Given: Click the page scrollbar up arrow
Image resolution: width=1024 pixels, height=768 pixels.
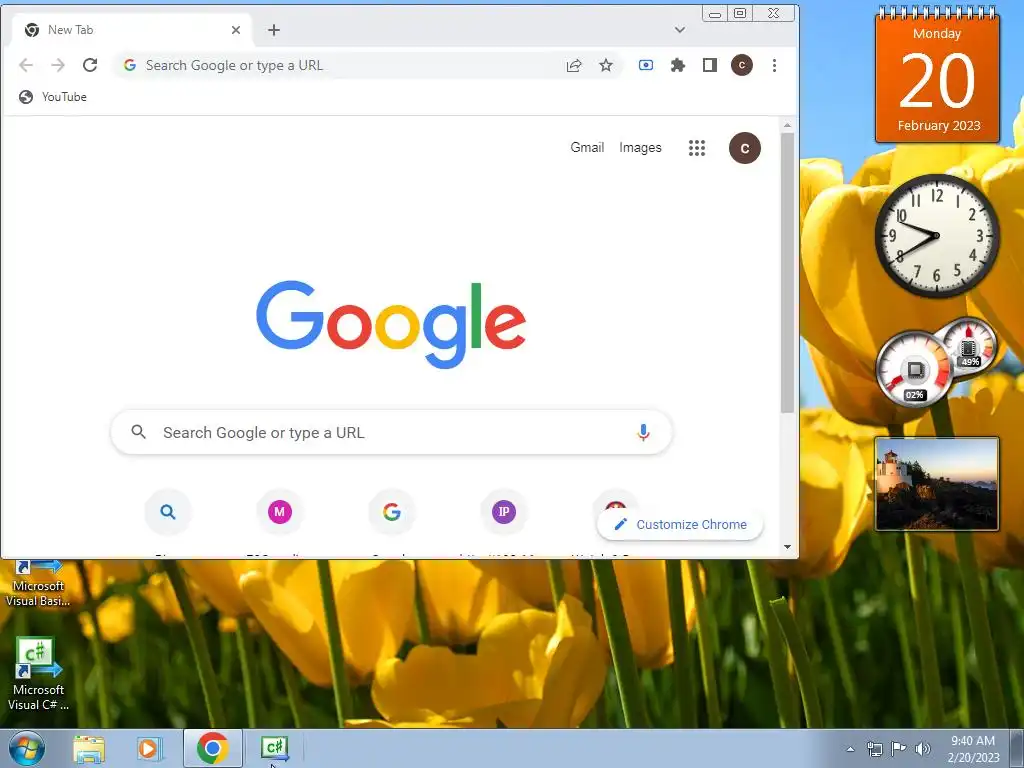Looking at the screenshot, I should pos(787,125).
